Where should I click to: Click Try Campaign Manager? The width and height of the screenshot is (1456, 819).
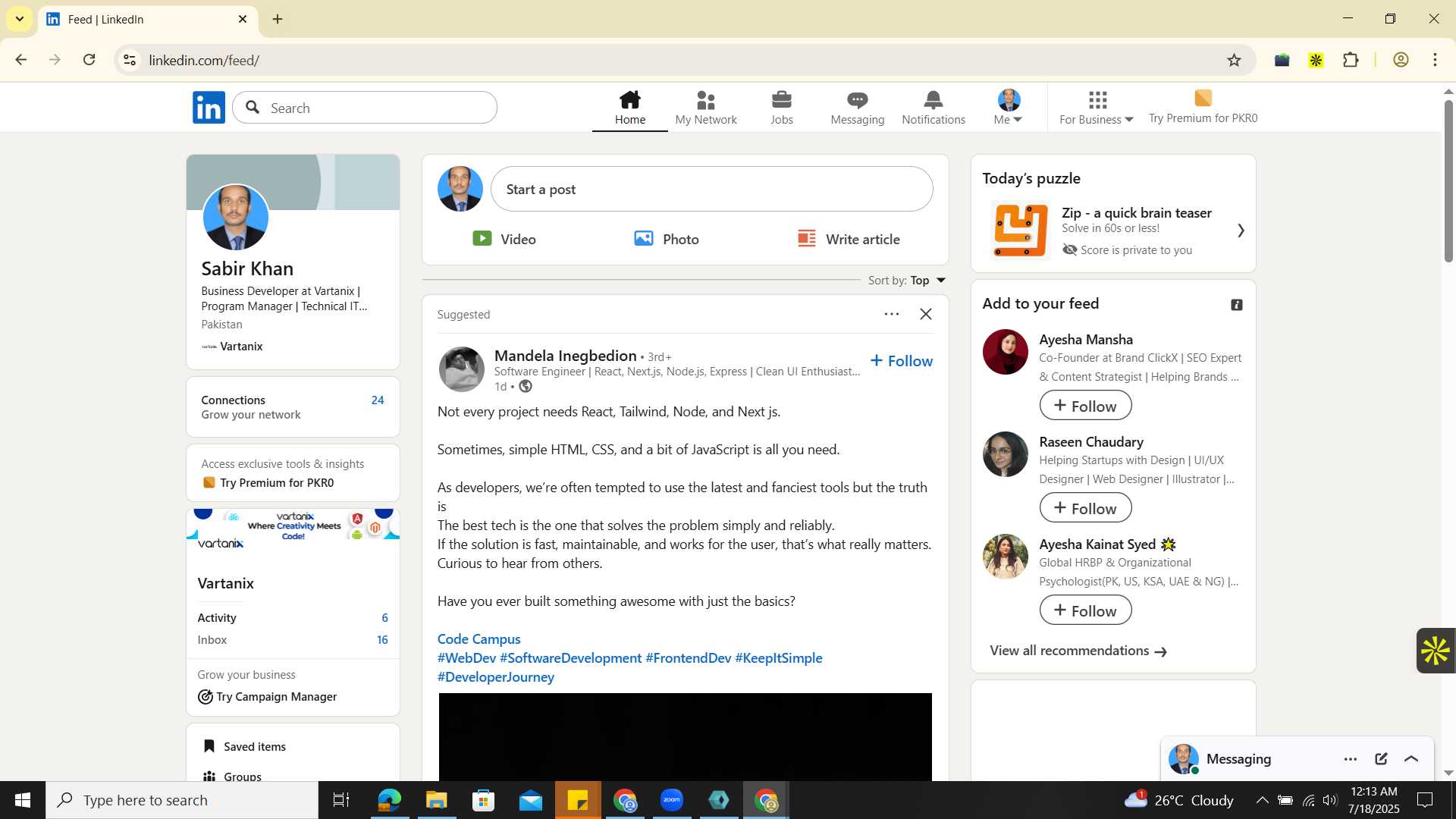pyautogui.click(x=268, y=697)
